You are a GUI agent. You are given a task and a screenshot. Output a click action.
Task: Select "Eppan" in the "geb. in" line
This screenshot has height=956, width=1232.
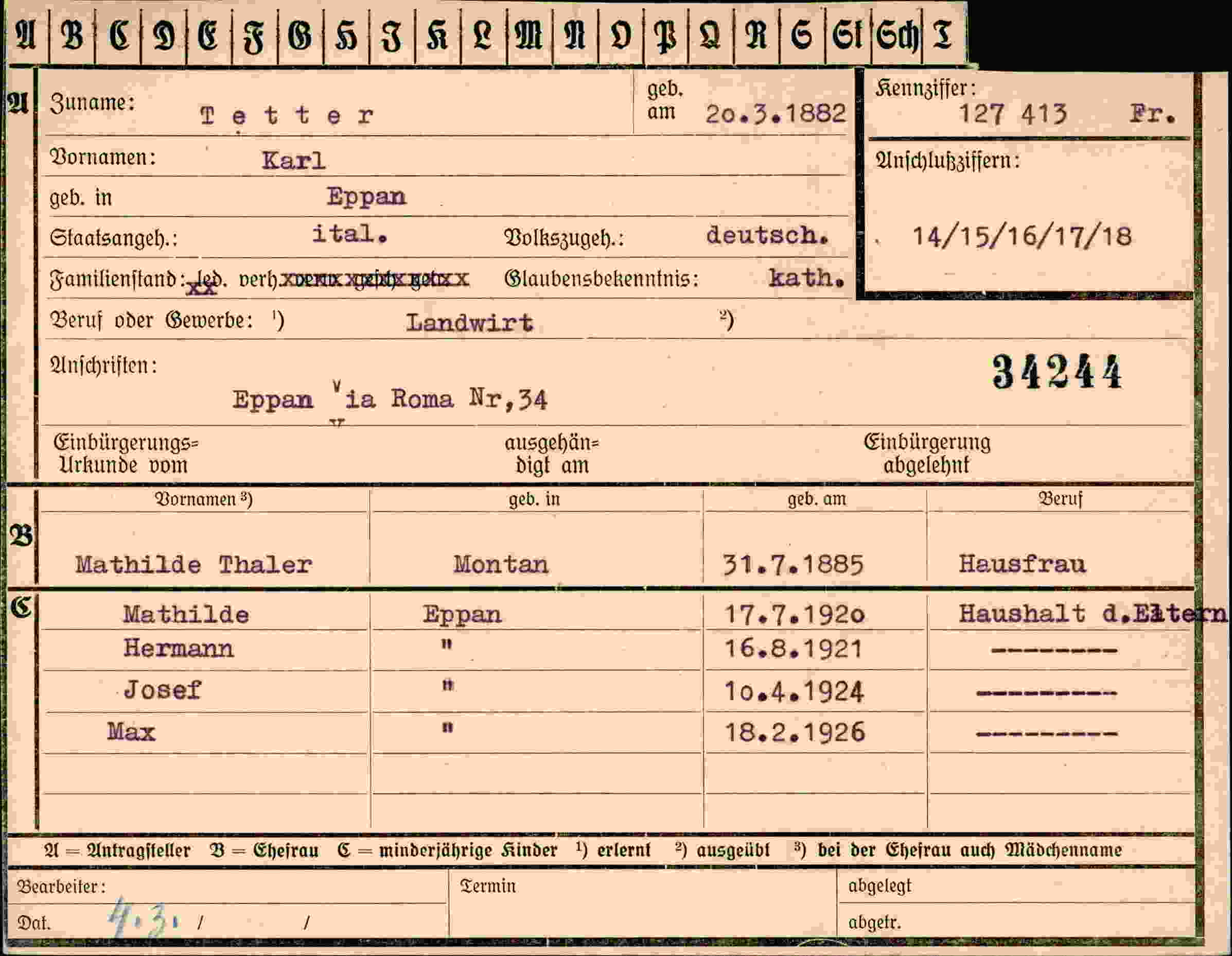tap(366, 197)
